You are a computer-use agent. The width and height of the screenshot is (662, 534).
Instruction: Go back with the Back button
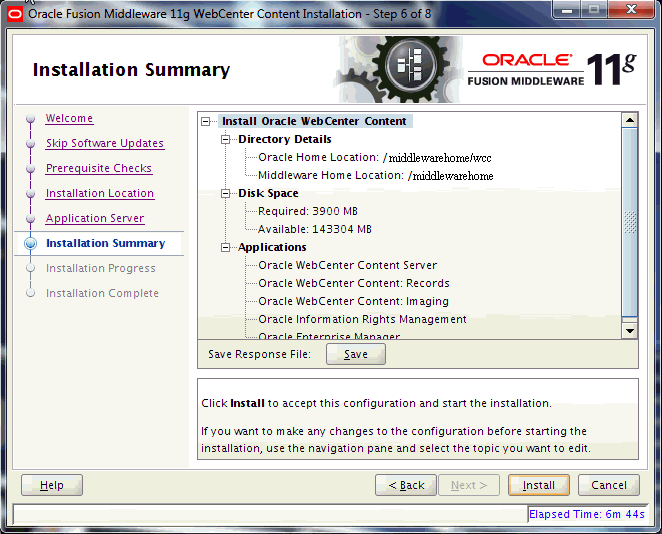(406, 485)
